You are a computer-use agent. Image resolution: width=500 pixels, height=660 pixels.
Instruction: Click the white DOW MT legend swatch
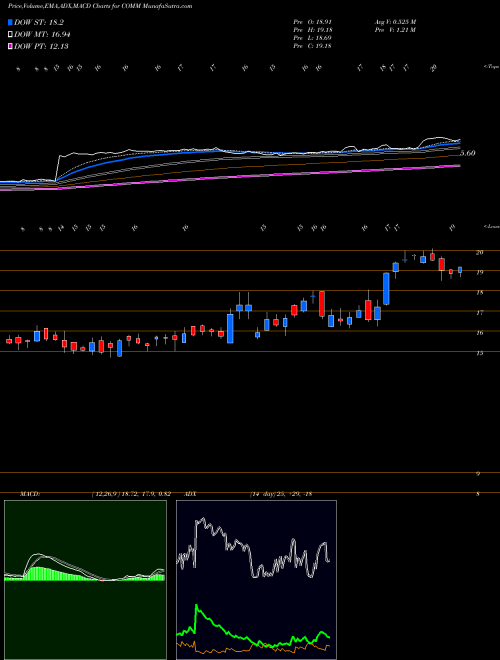click(11, 35)
